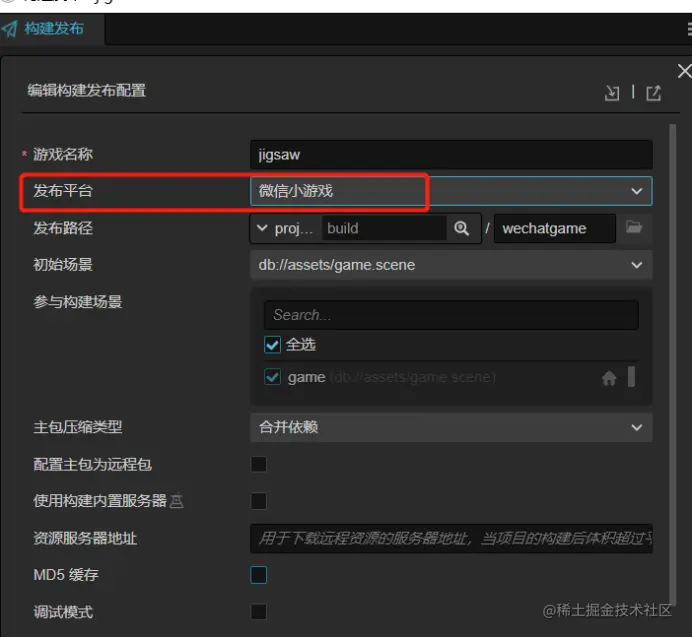Viewport: 692px width, 638px height.
Task: Close the build config panel
Action: tap(684, 71)
